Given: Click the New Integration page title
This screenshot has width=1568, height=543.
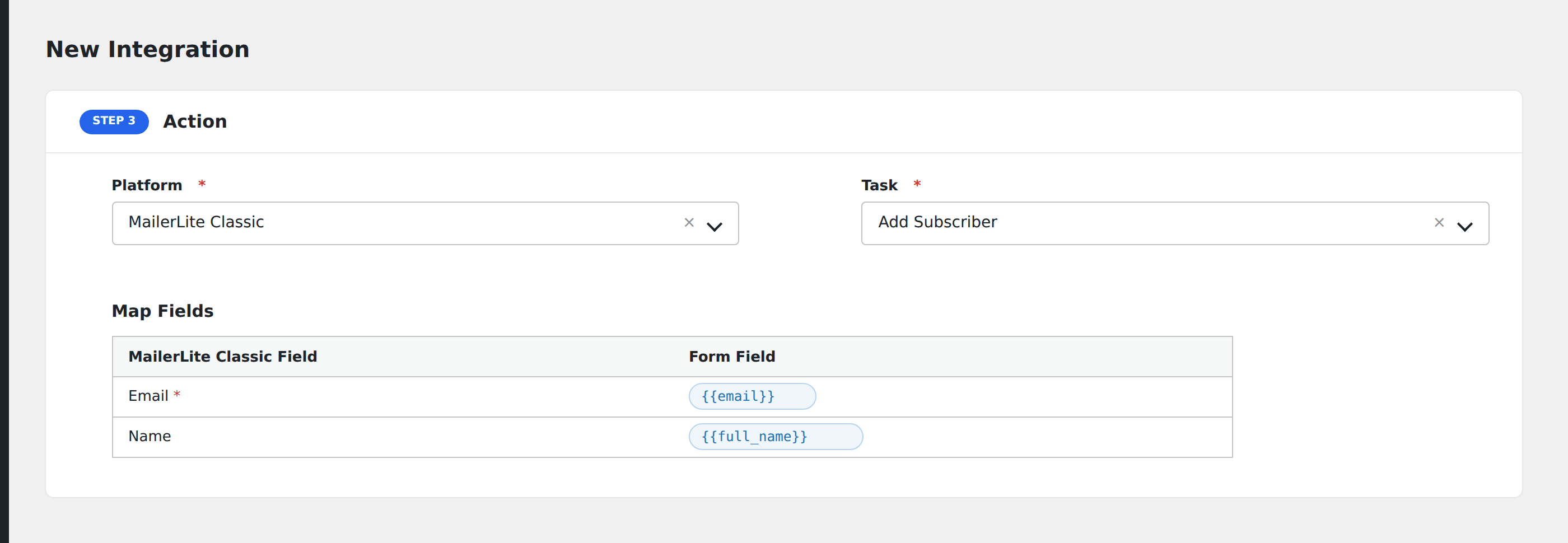Looking at the screenshot, I should (x=147, y=49).
